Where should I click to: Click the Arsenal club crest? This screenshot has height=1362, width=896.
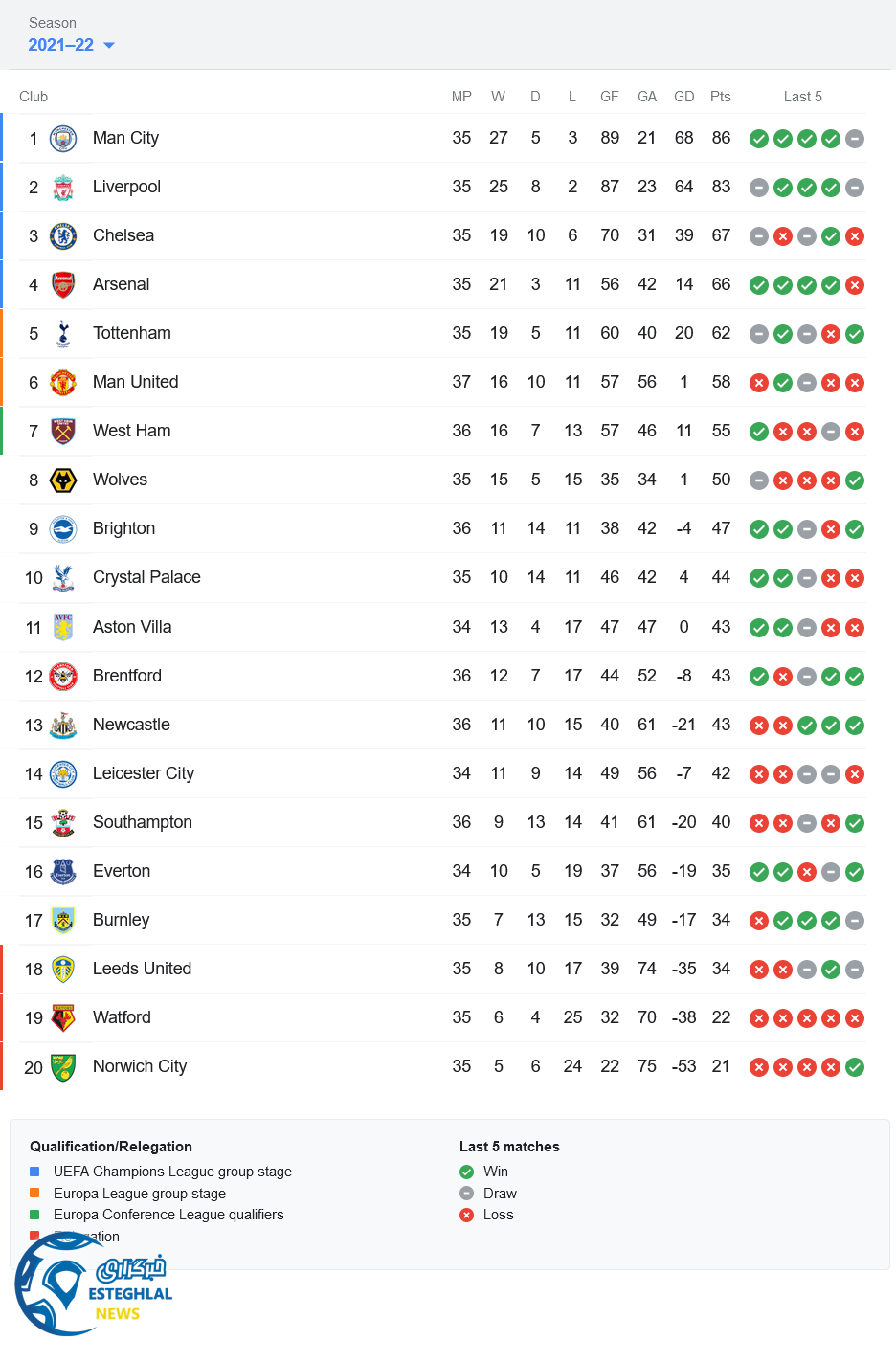63,285
